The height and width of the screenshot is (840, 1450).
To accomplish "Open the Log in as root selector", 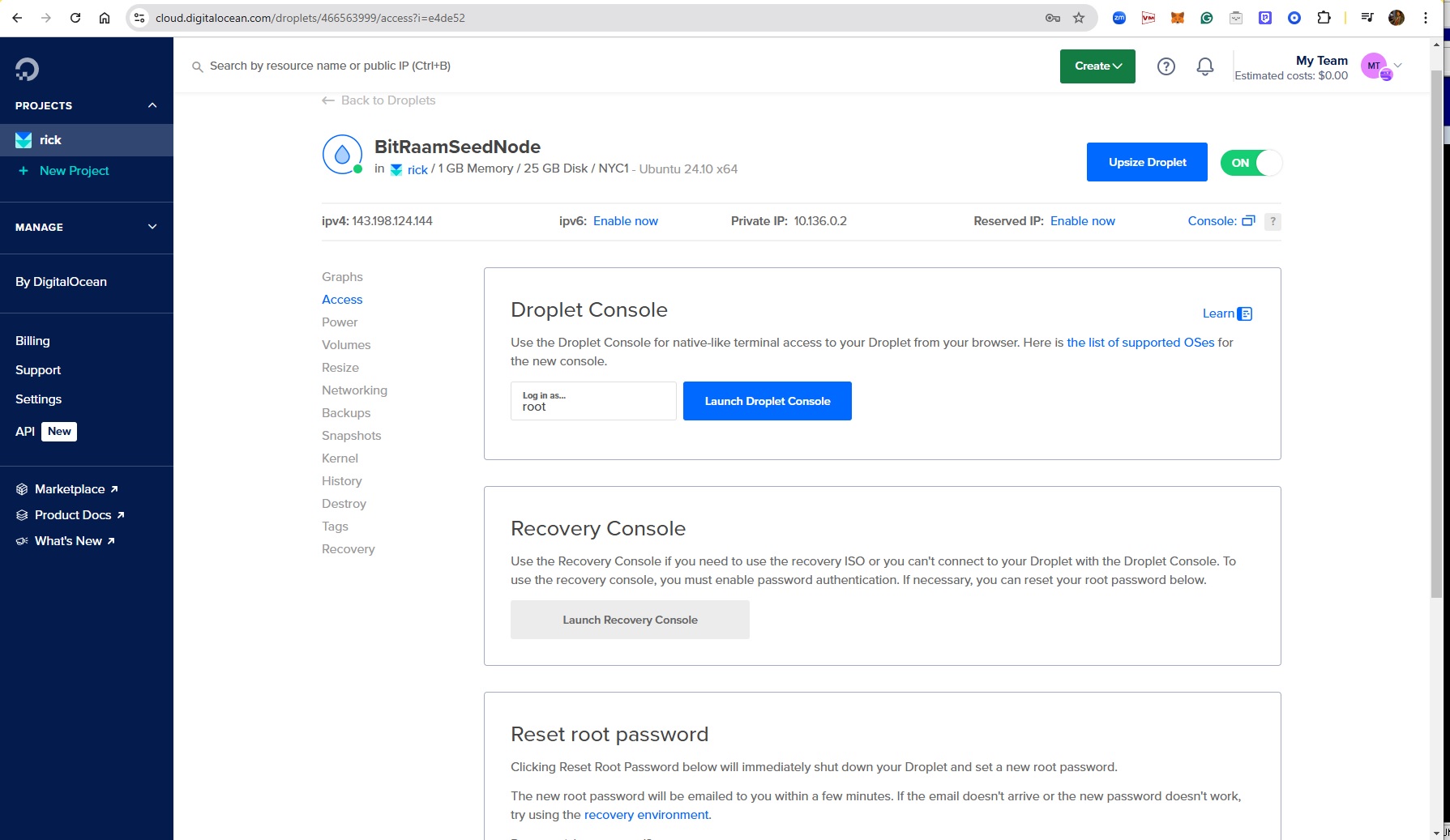I will pyautogui.click(x=593, y=401).
